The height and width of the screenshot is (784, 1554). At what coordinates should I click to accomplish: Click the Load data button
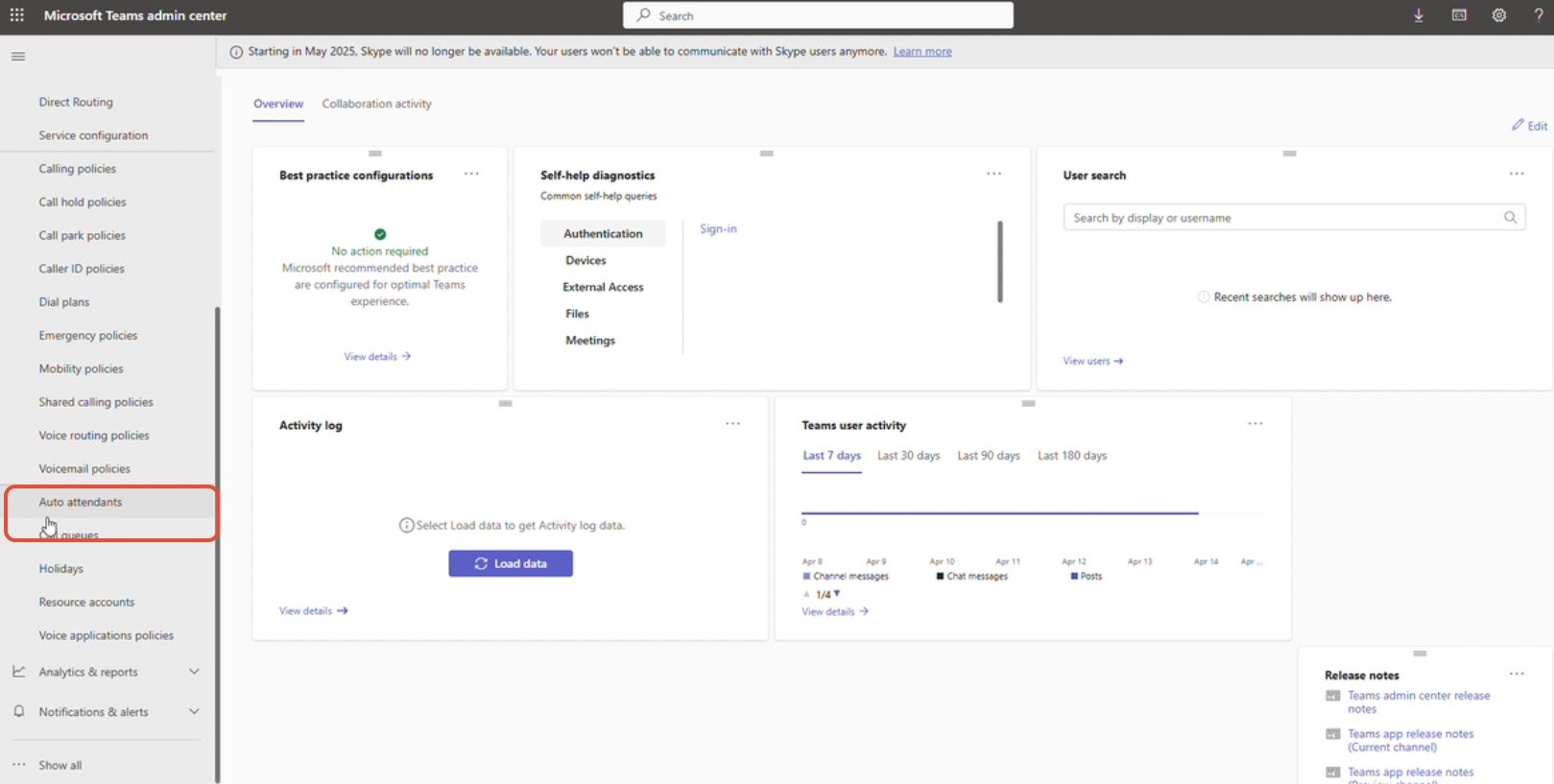pyautogui.click(x=511, y=563)
